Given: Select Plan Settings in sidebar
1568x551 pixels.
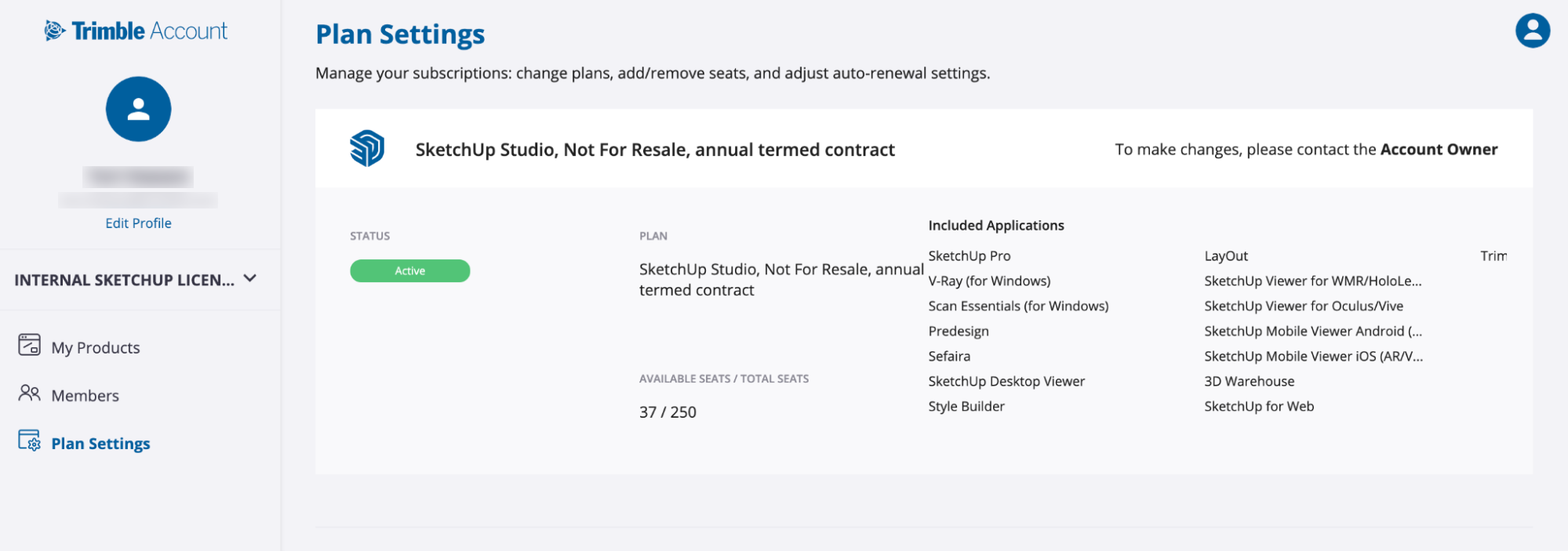Looking at the screenshot, I should coord(100,444).
